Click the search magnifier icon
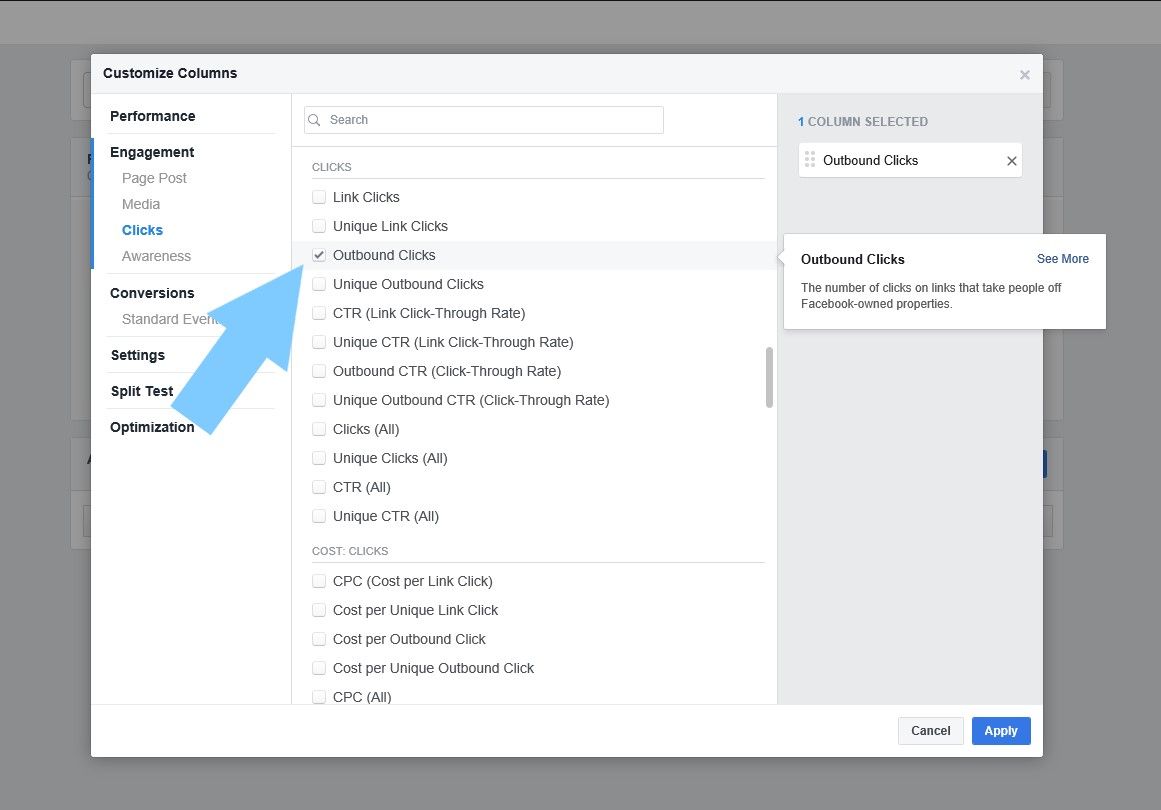 tap(314, 120)
